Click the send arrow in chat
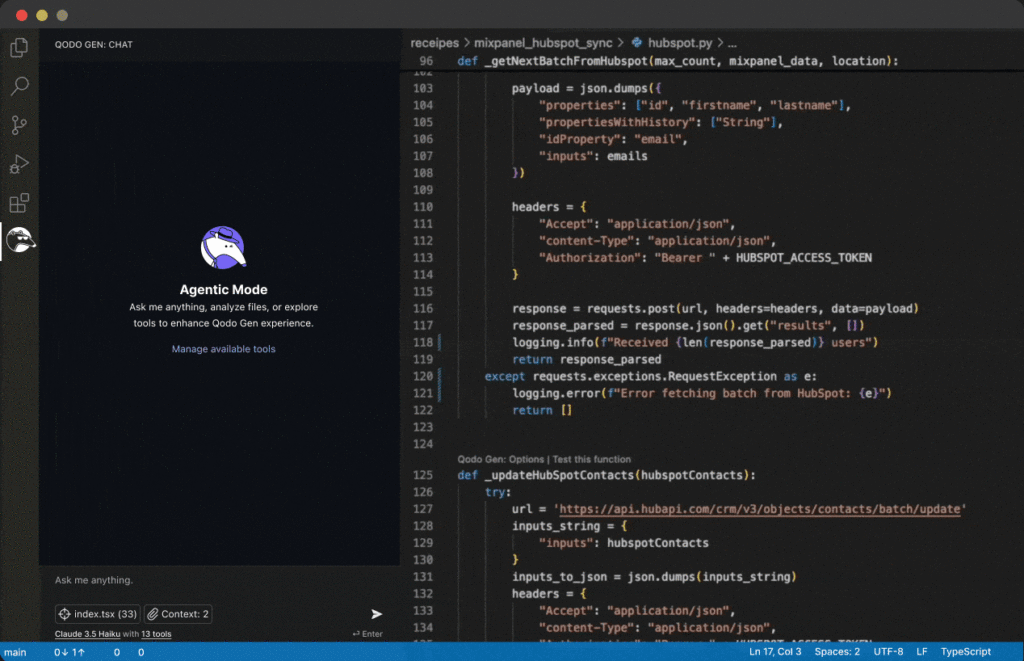1024x661 pixels. [x=376, y=614]
